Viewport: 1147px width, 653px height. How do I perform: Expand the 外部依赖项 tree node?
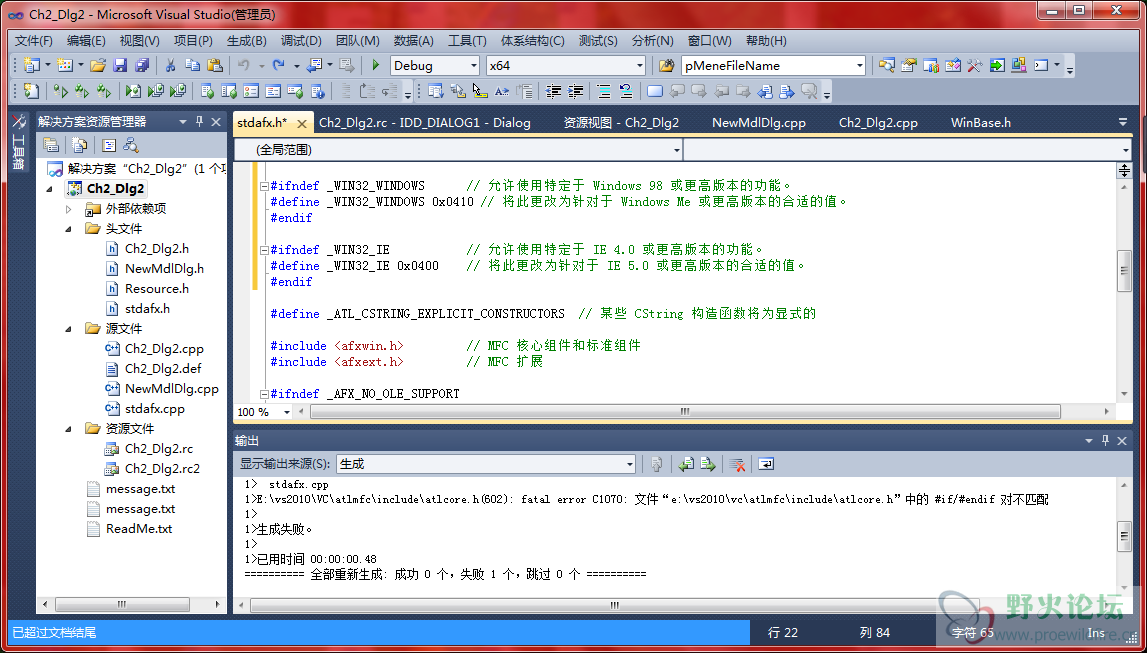69,208
